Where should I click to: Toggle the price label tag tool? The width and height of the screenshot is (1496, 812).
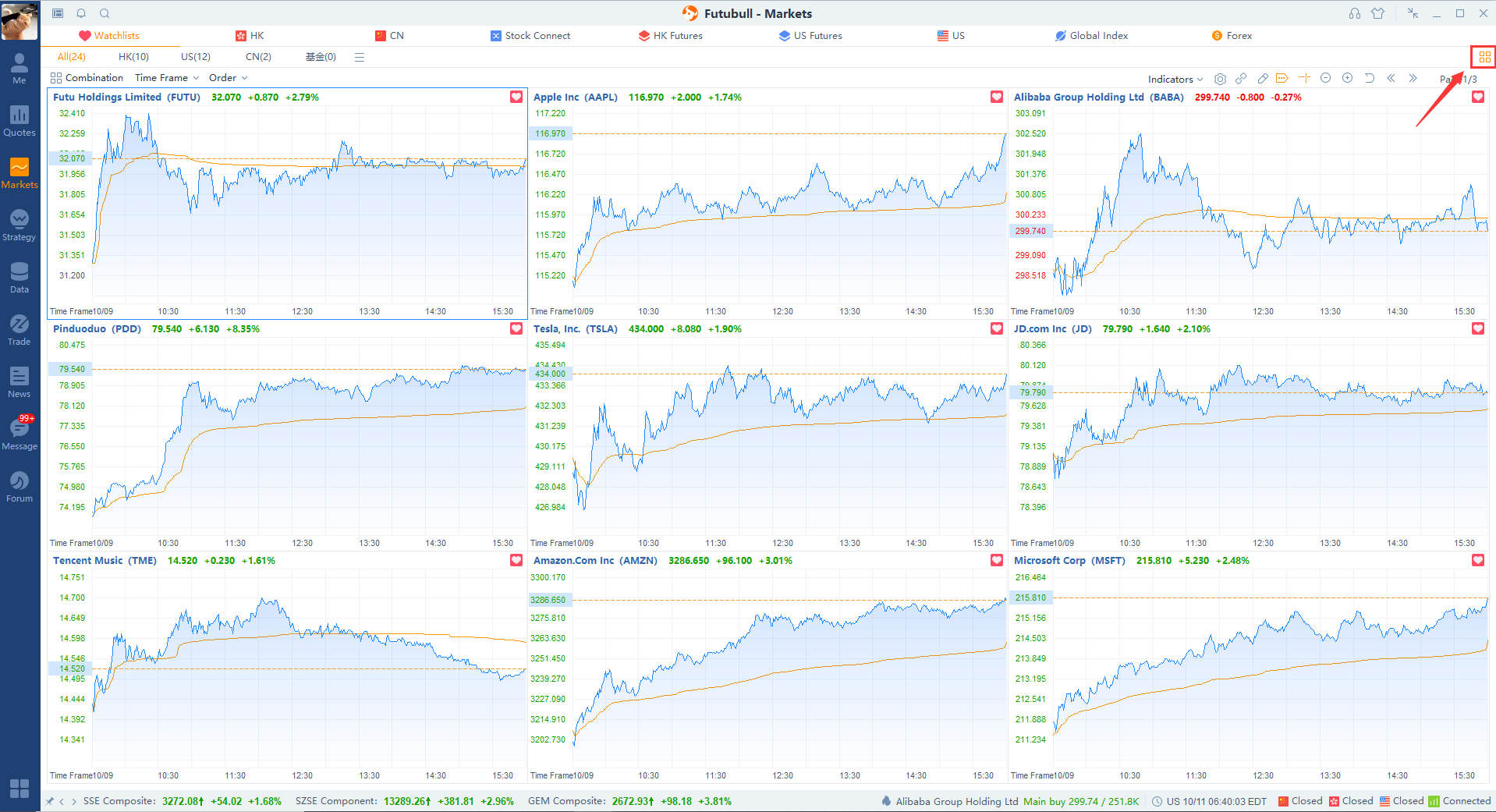point(1282,78)
